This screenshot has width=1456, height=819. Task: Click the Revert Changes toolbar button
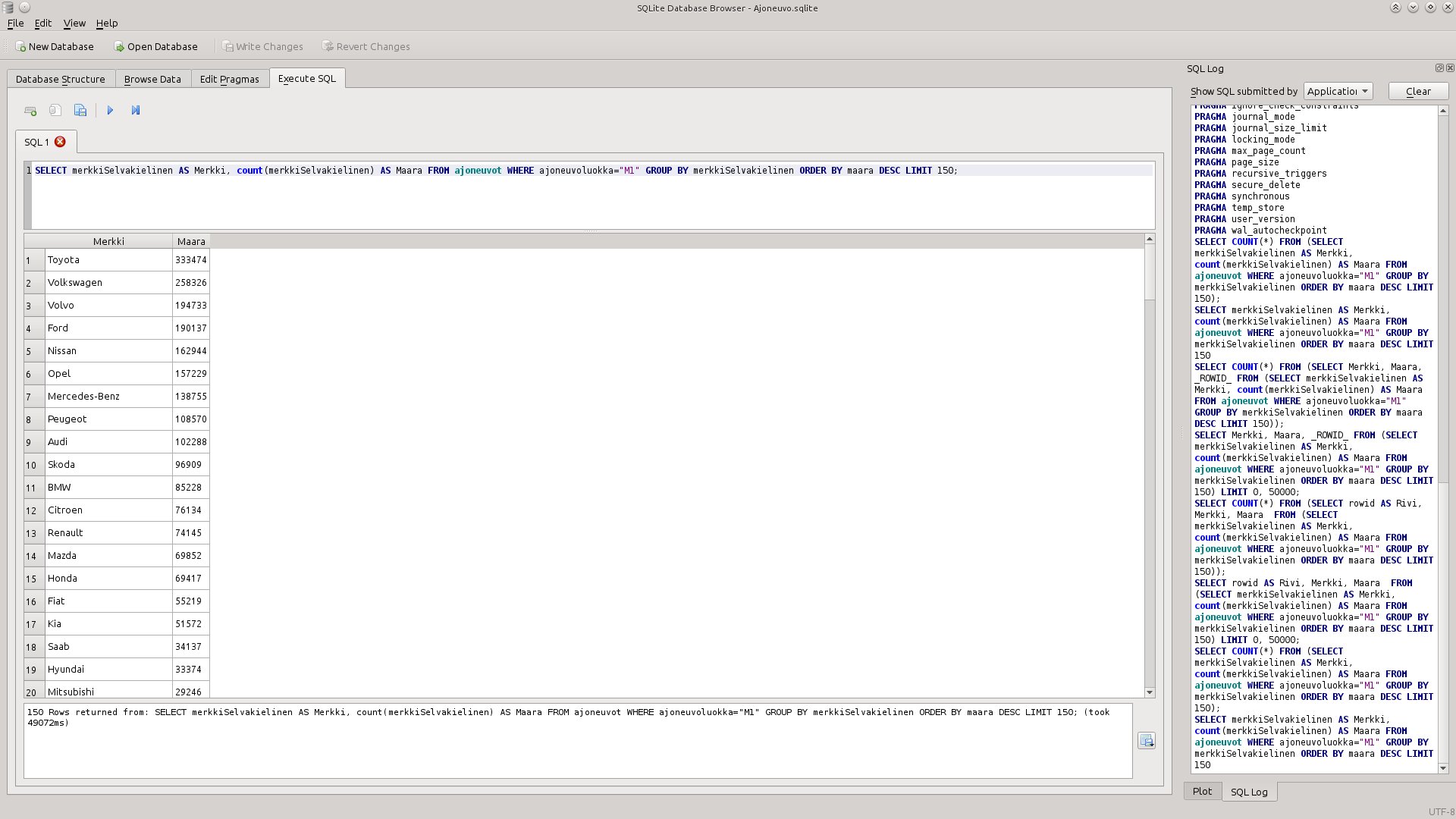[x=366, y=46]
